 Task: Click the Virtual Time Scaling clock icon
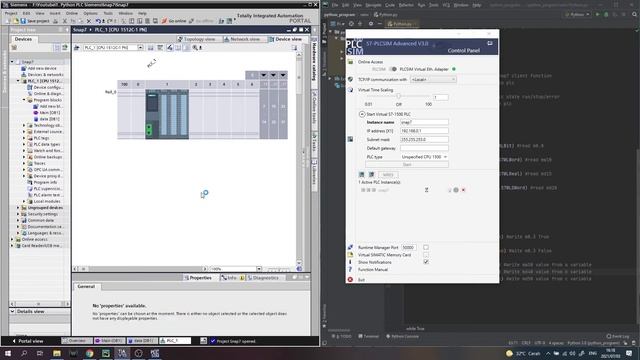[x=350, y=90]
